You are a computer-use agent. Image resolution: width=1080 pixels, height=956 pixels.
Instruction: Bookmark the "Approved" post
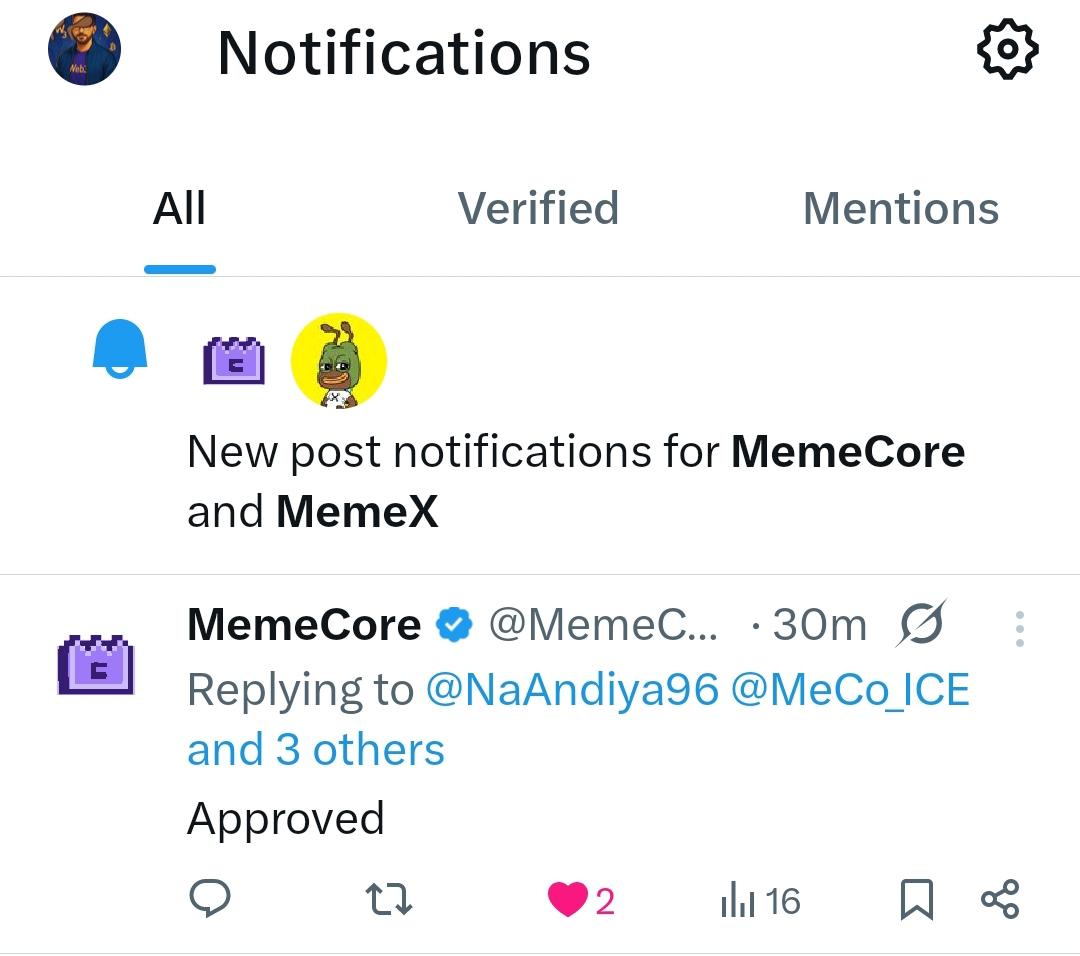916,899
